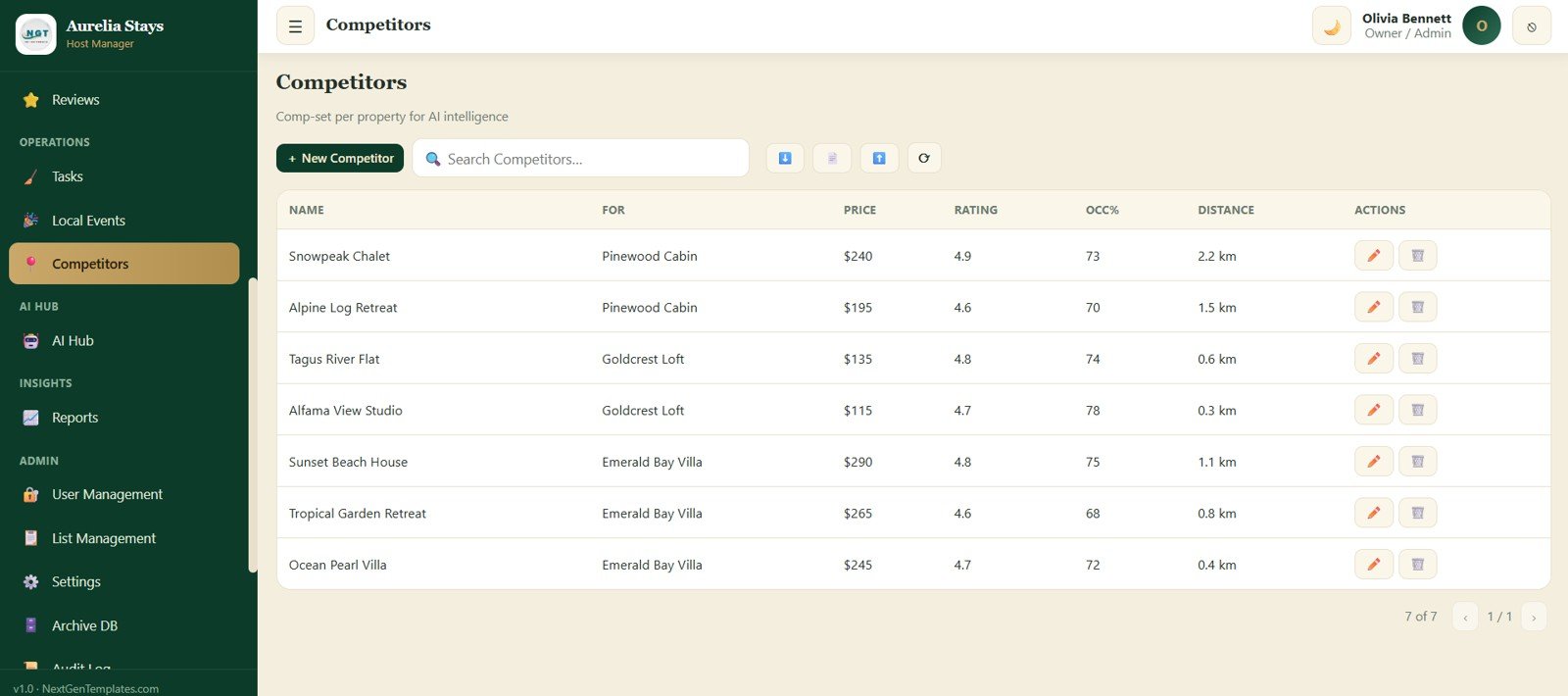Go to Local Events page
The height and width of the screenshot is (696, 1568).
[123, 221]
